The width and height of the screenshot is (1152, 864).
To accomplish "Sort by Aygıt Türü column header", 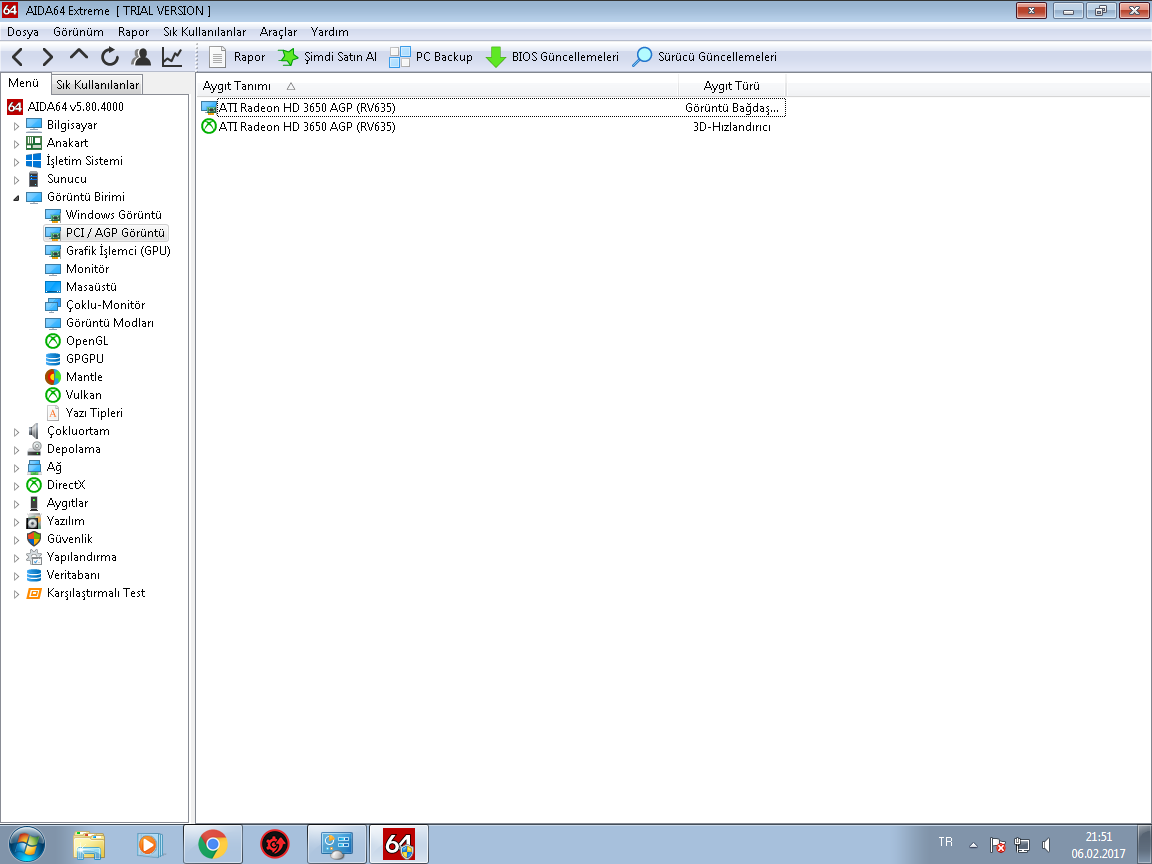I will [x=732, y=86].
